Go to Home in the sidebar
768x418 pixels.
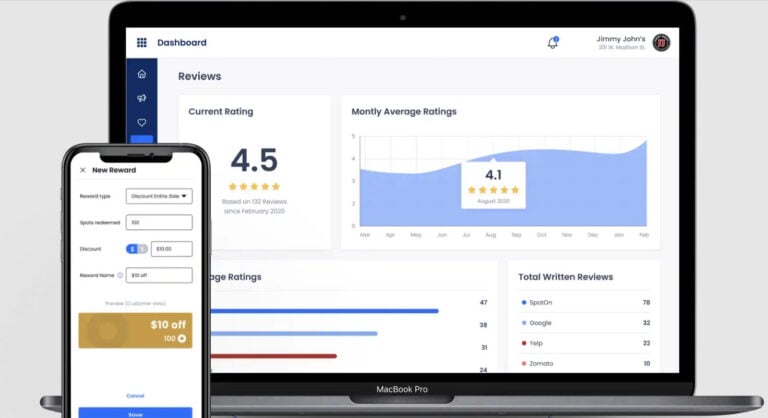(x=142, y=74)
